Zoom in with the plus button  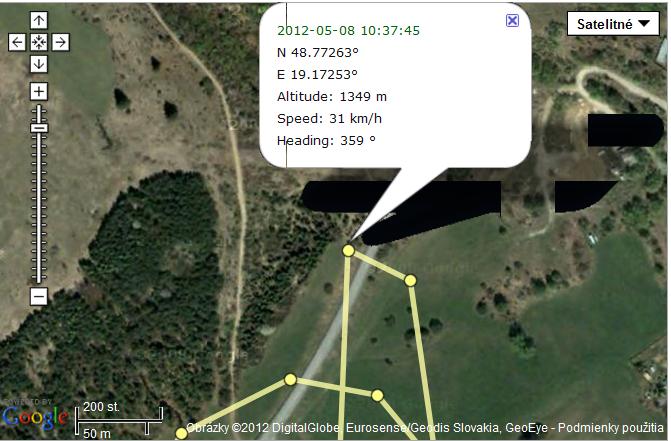(39, 92)
